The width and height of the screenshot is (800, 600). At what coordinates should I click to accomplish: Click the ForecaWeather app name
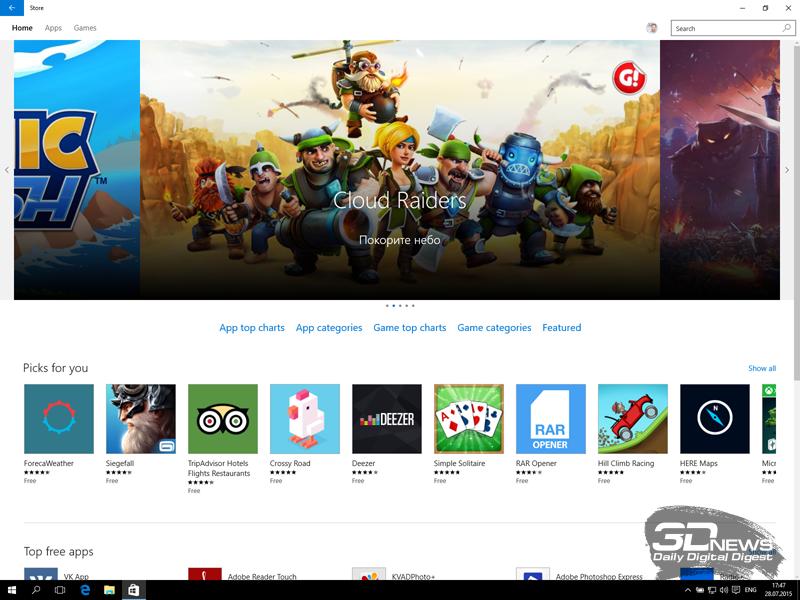[x=48, y=463]
